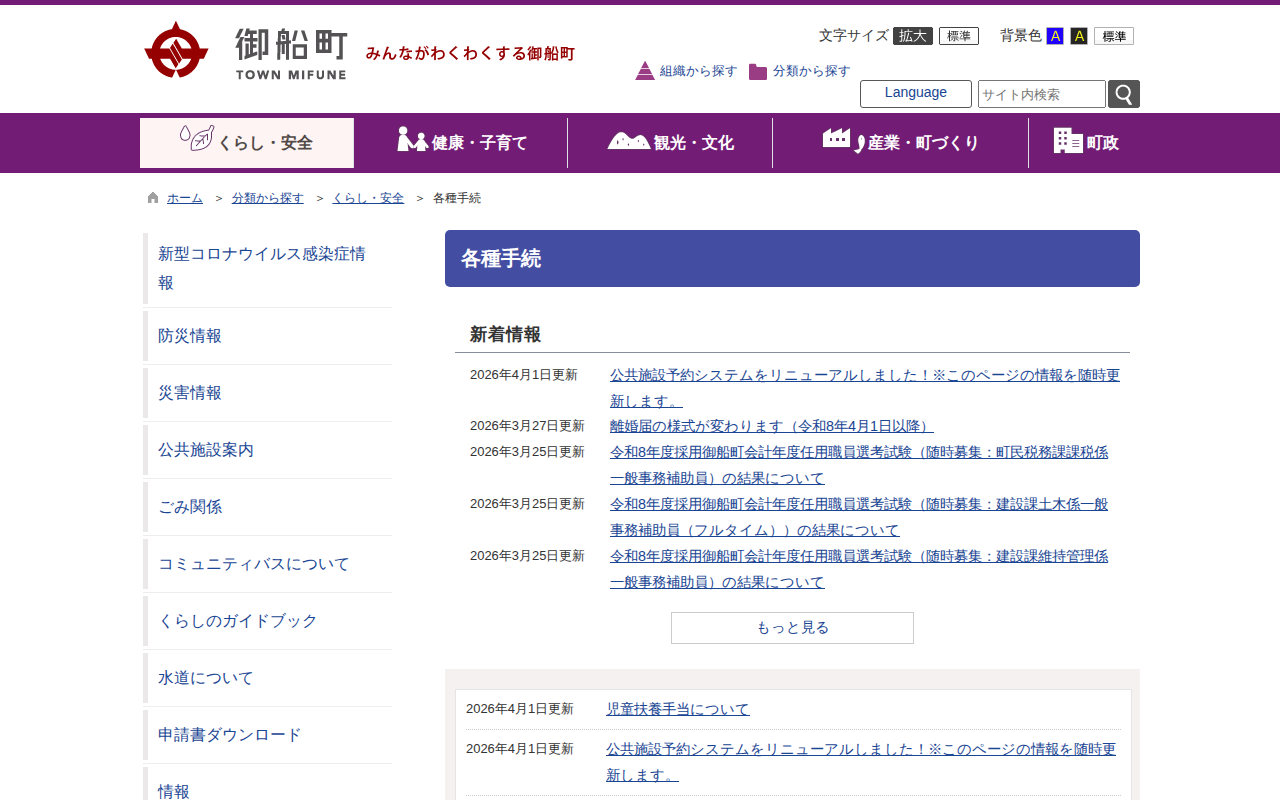Select black background color swatch
1280x800 pixels.
point(1079,36)
